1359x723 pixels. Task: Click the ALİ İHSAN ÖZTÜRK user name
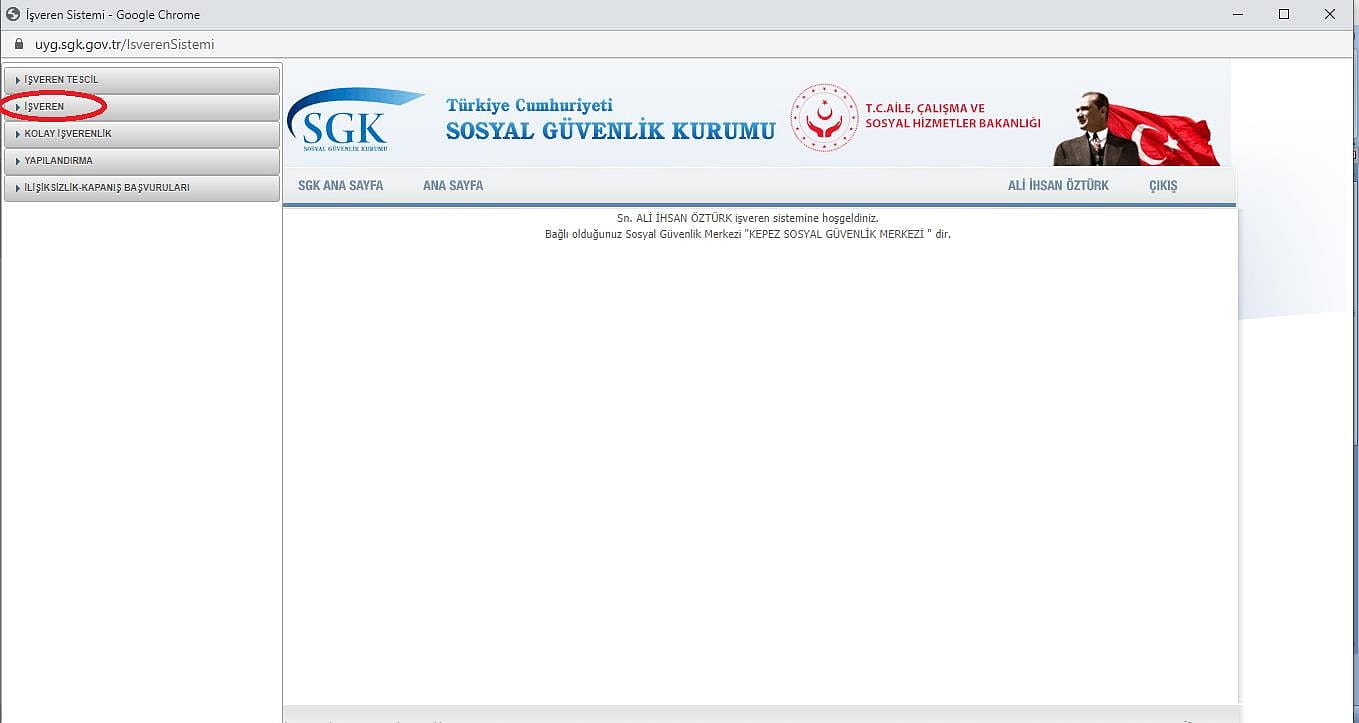click(x=1058, y=186)
